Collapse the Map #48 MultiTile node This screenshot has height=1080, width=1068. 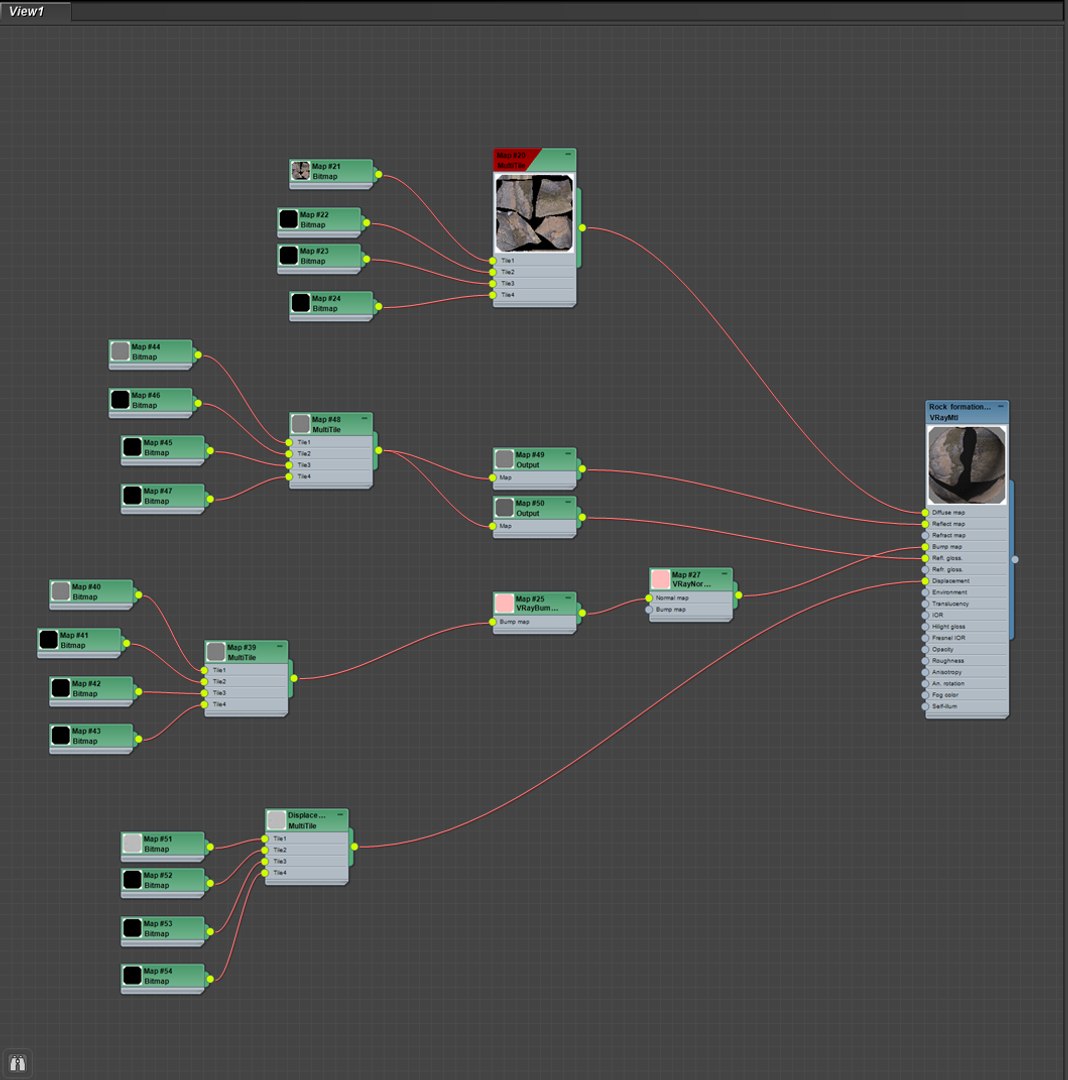click(364, 418)
